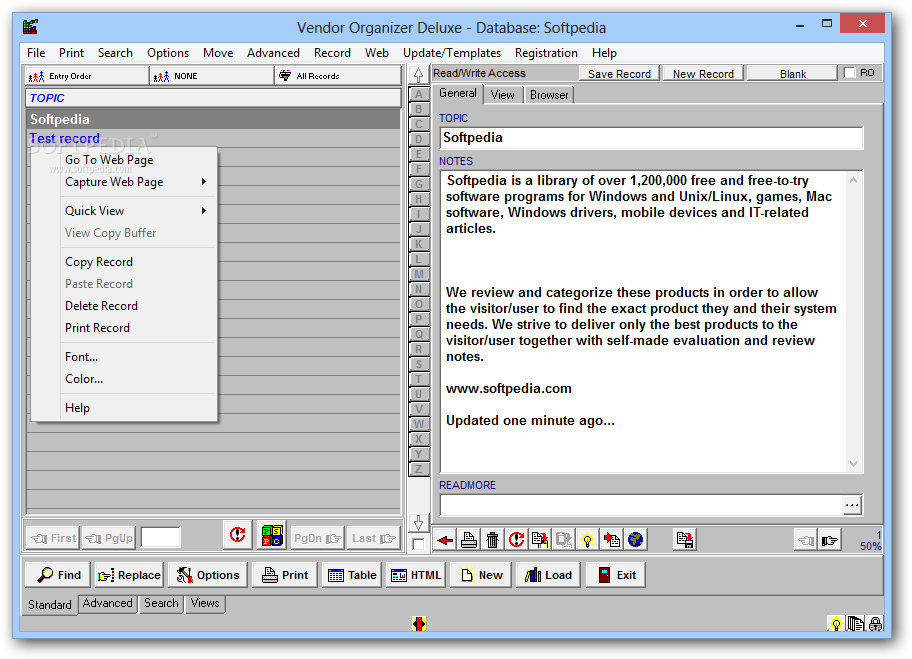The image size is (912, 659).
Task: Click the READMORE browse ellipsis button
Action: click(x=852, y=505)
